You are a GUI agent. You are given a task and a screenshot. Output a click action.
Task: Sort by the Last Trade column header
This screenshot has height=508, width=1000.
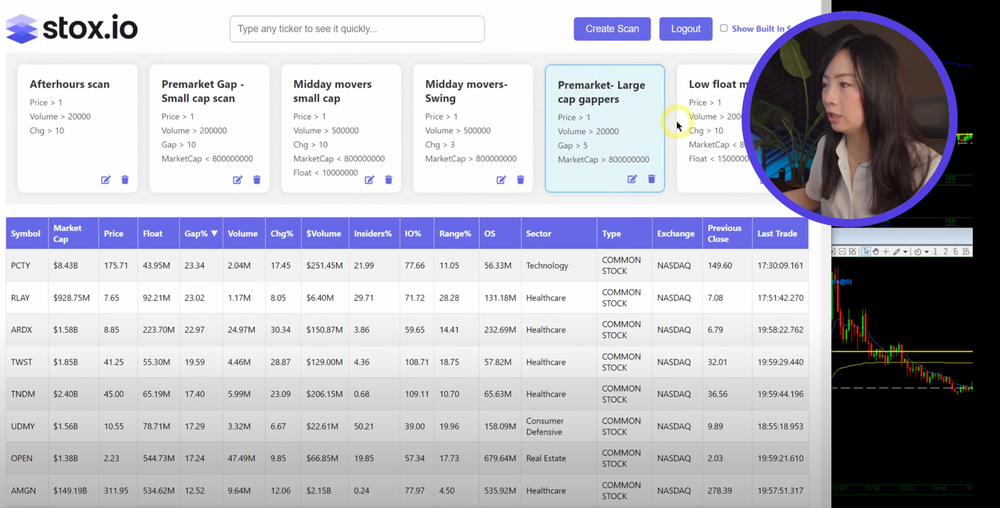click(780, 233)
